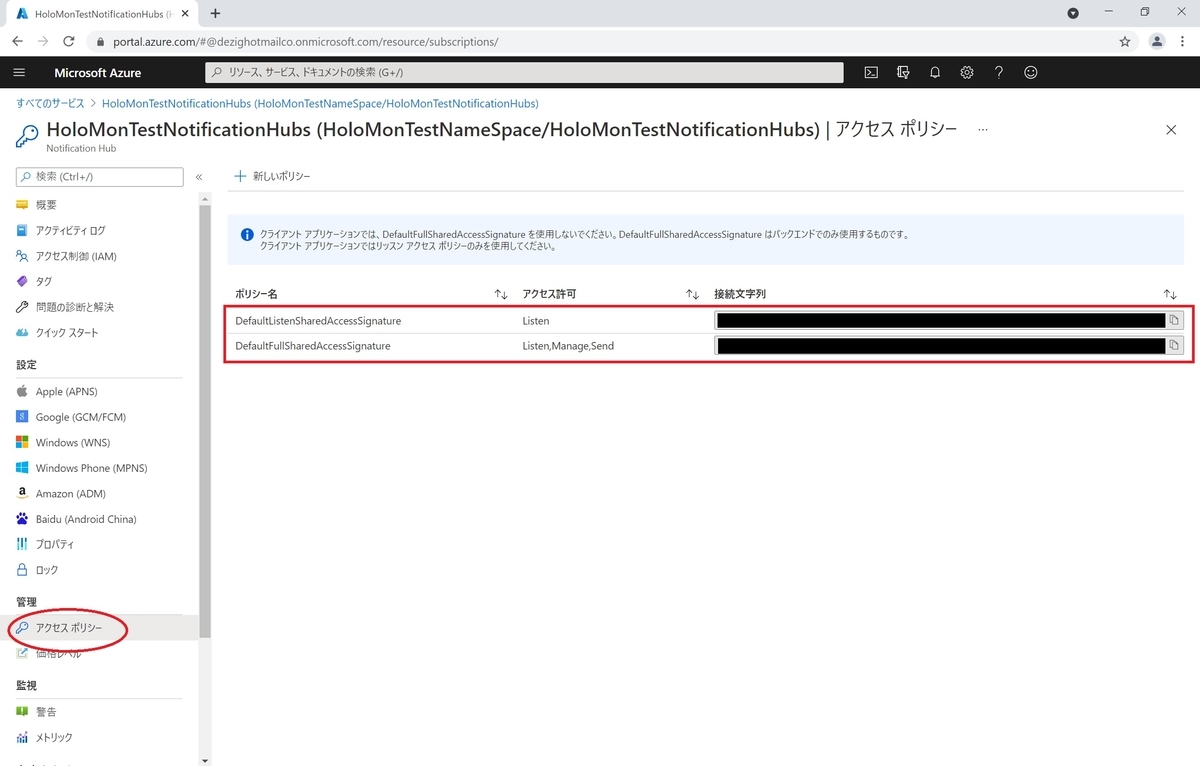Copy the DefaultFullSharedAccessSignature connection string
1200x766 pixels.
(x=1175, y=345)
